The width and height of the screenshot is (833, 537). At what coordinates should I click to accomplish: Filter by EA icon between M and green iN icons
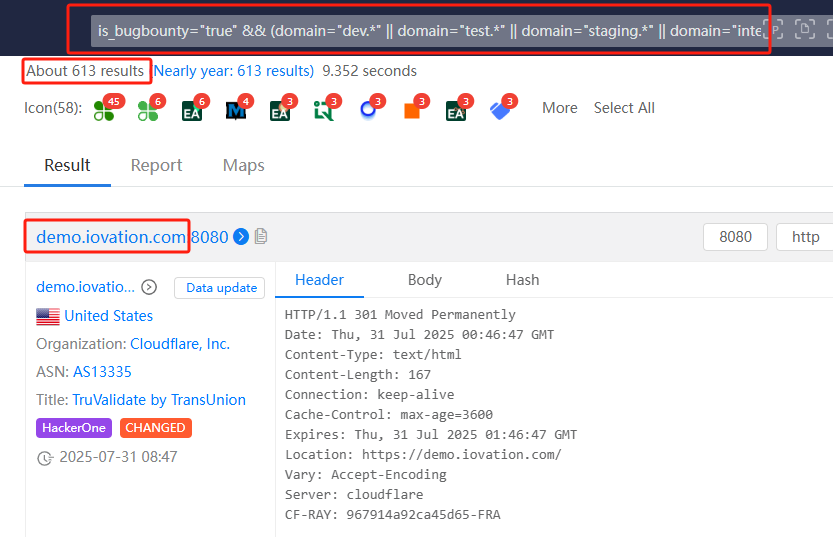[280, 110]
